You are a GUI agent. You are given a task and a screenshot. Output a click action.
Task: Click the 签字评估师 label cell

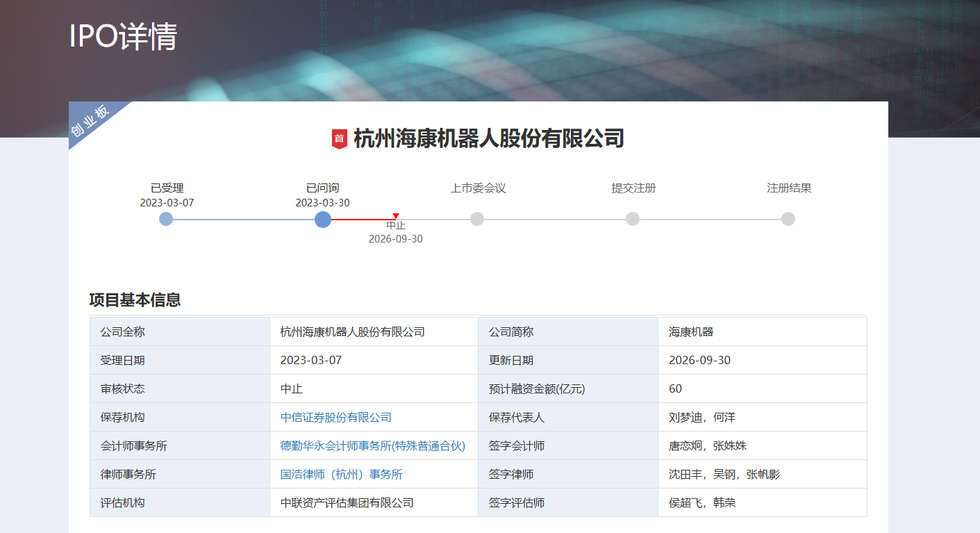[568, 503]
